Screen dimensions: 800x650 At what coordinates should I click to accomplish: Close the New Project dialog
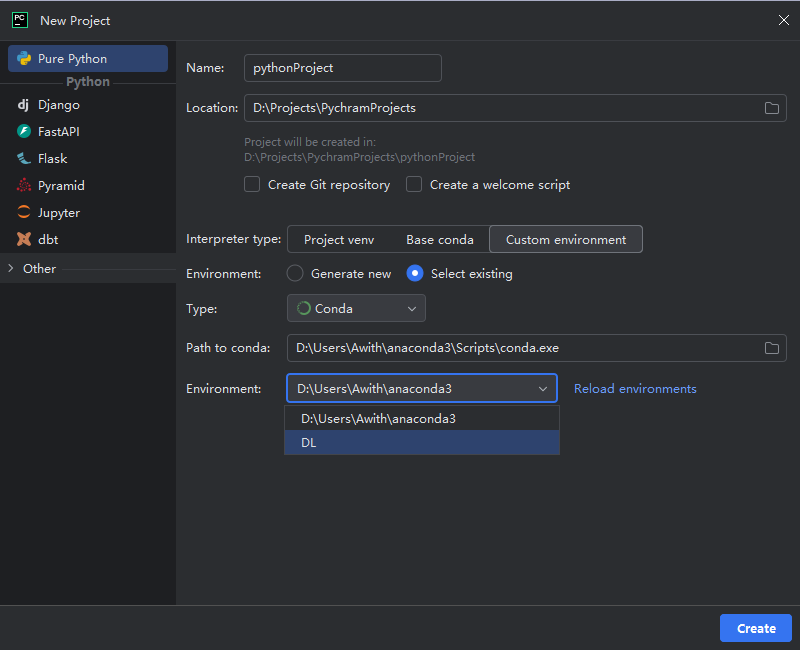(784, 20)
